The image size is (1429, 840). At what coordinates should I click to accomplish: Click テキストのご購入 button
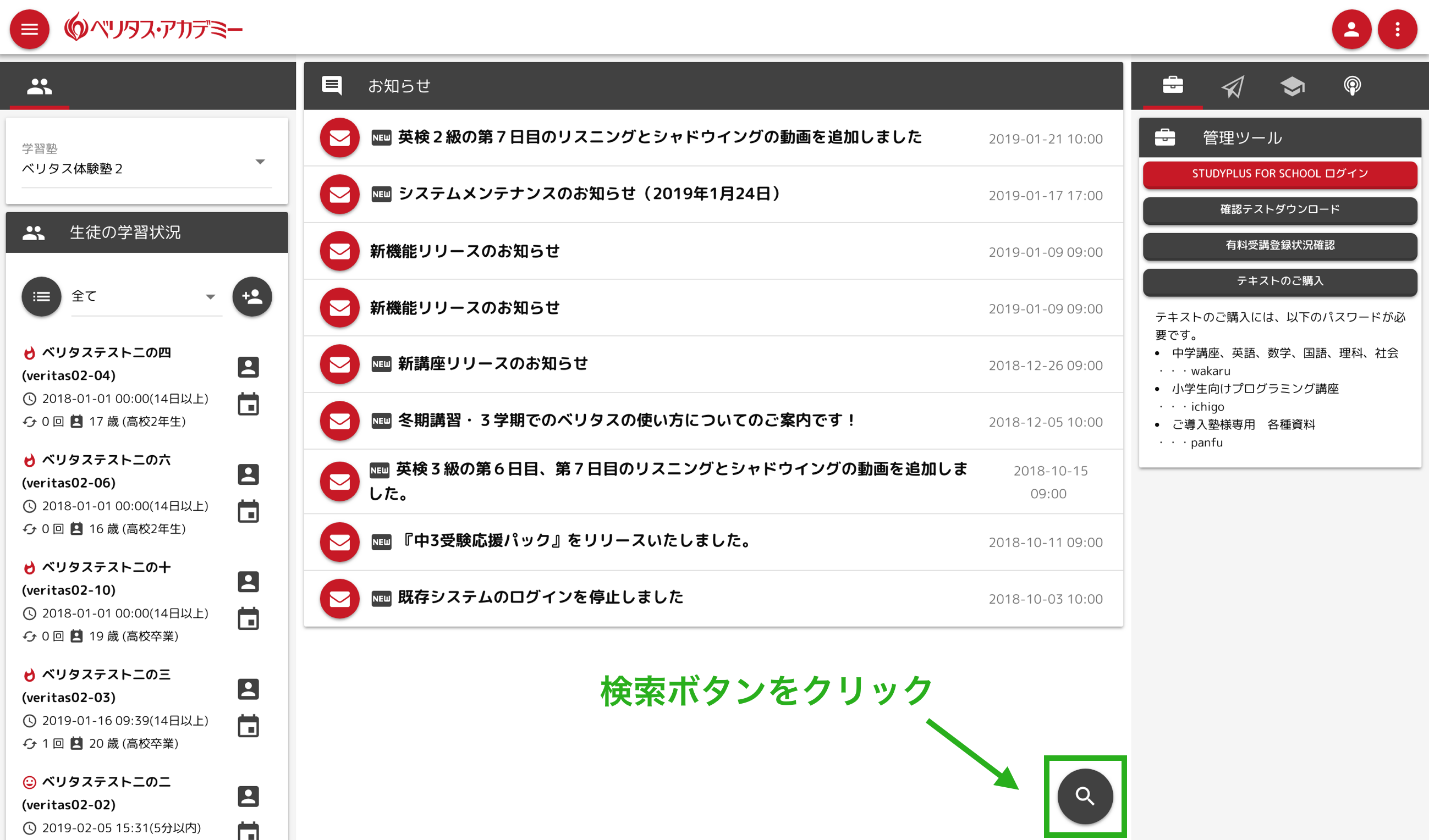pyautogui.click(x=1279, y=281)
